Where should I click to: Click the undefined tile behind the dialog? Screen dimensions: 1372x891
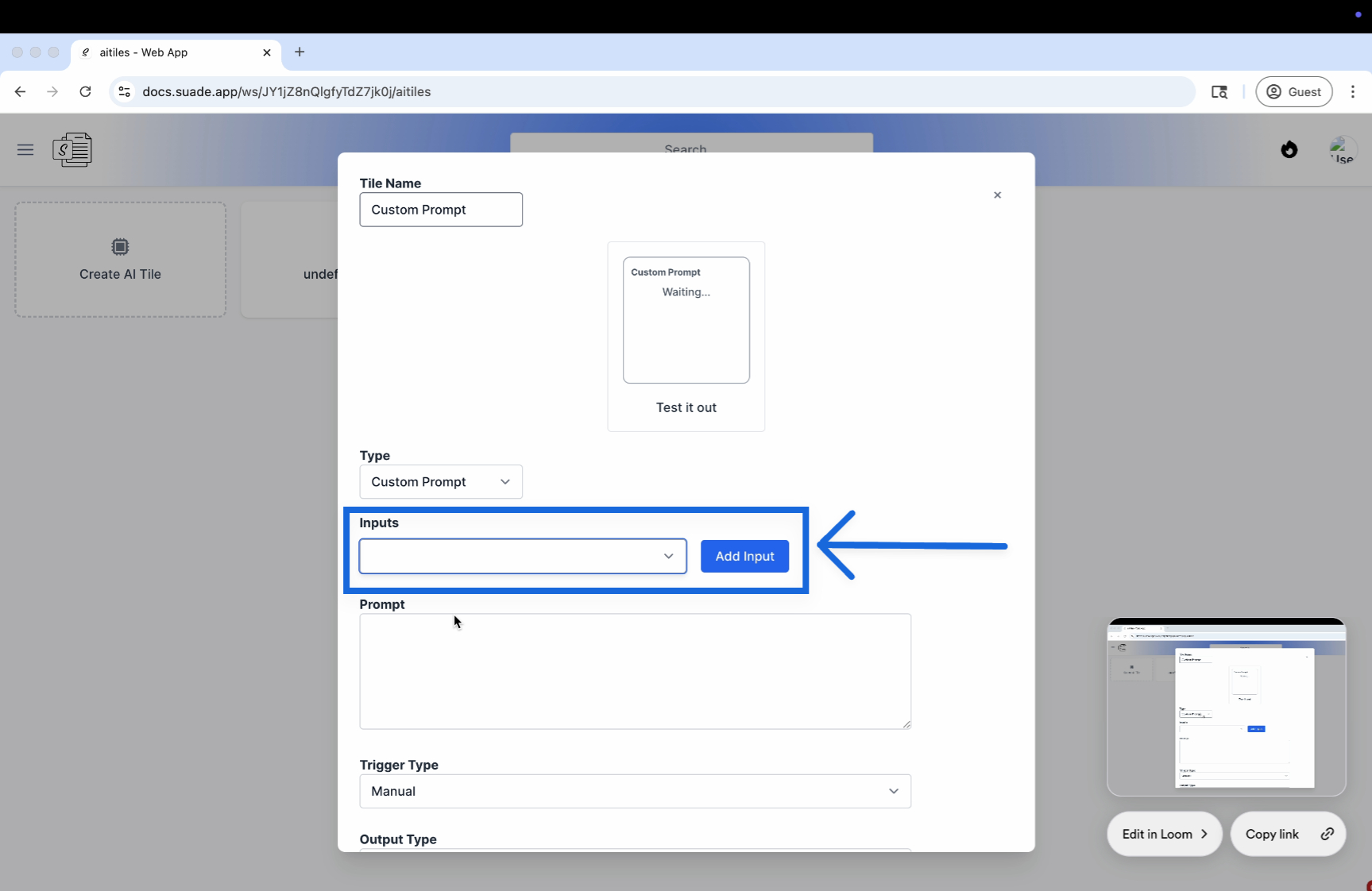(x=291, y=260)
